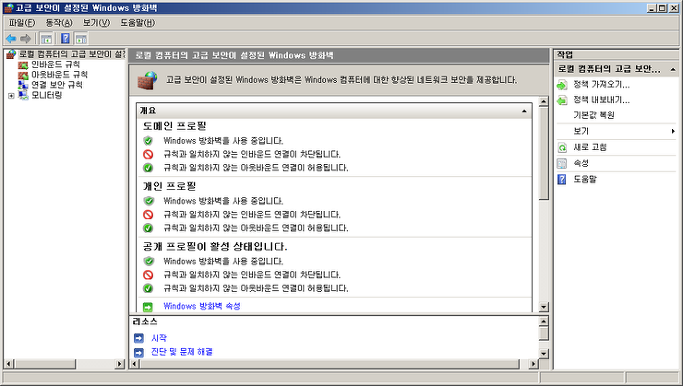This screenshot has width=683, height=386.
Task: Click the blue arrow icon beside 시작
Action: click(x=139, y=338)
